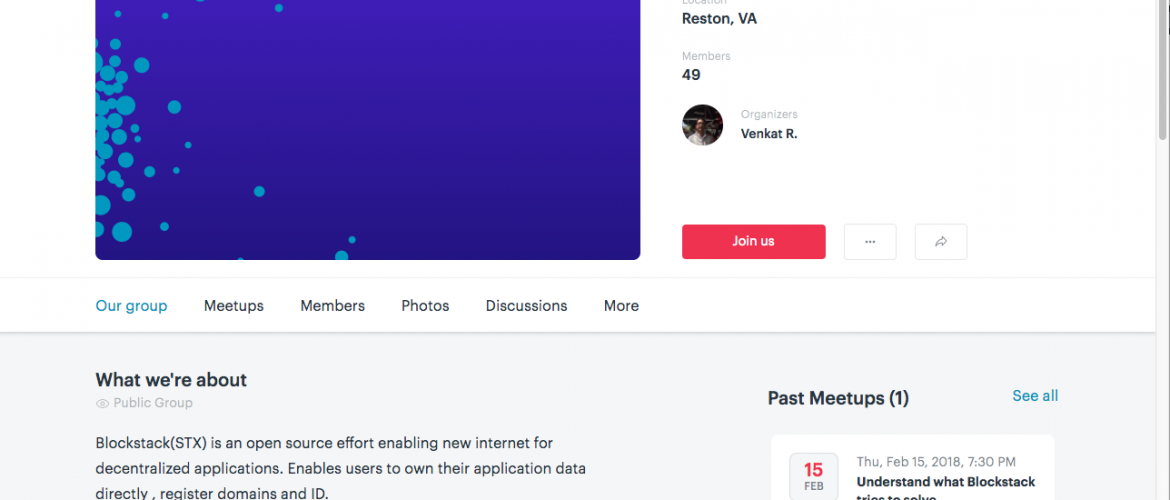Click Venkat R.'s organizer avatar photo
This screenshot has width=1170, height=500.
tap(702, 125)
